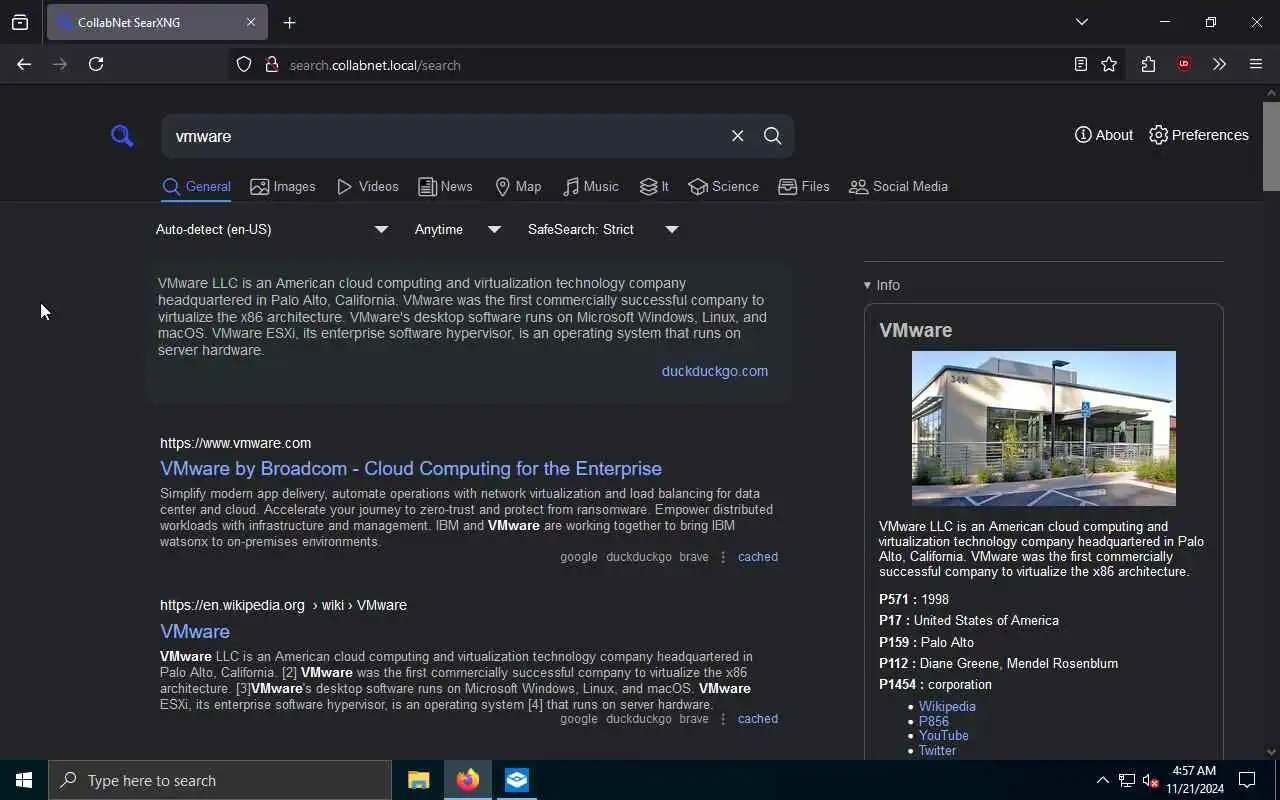
Task: Open the language Auto-detect dropdown
Action: point(271,229)
